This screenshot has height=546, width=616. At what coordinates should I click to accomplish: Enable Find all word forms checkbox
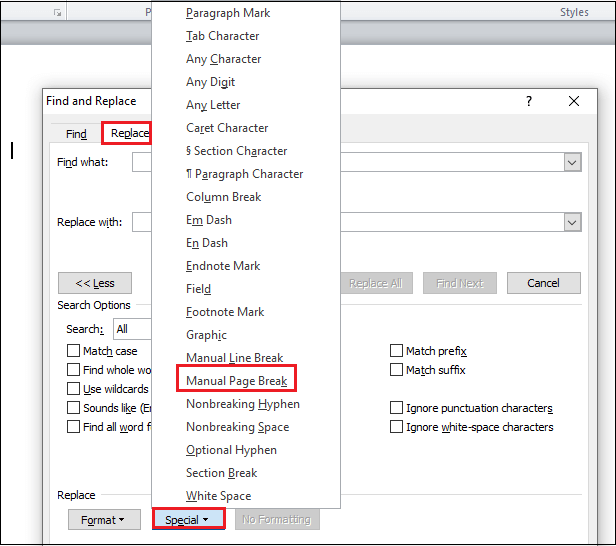point(73,427)
